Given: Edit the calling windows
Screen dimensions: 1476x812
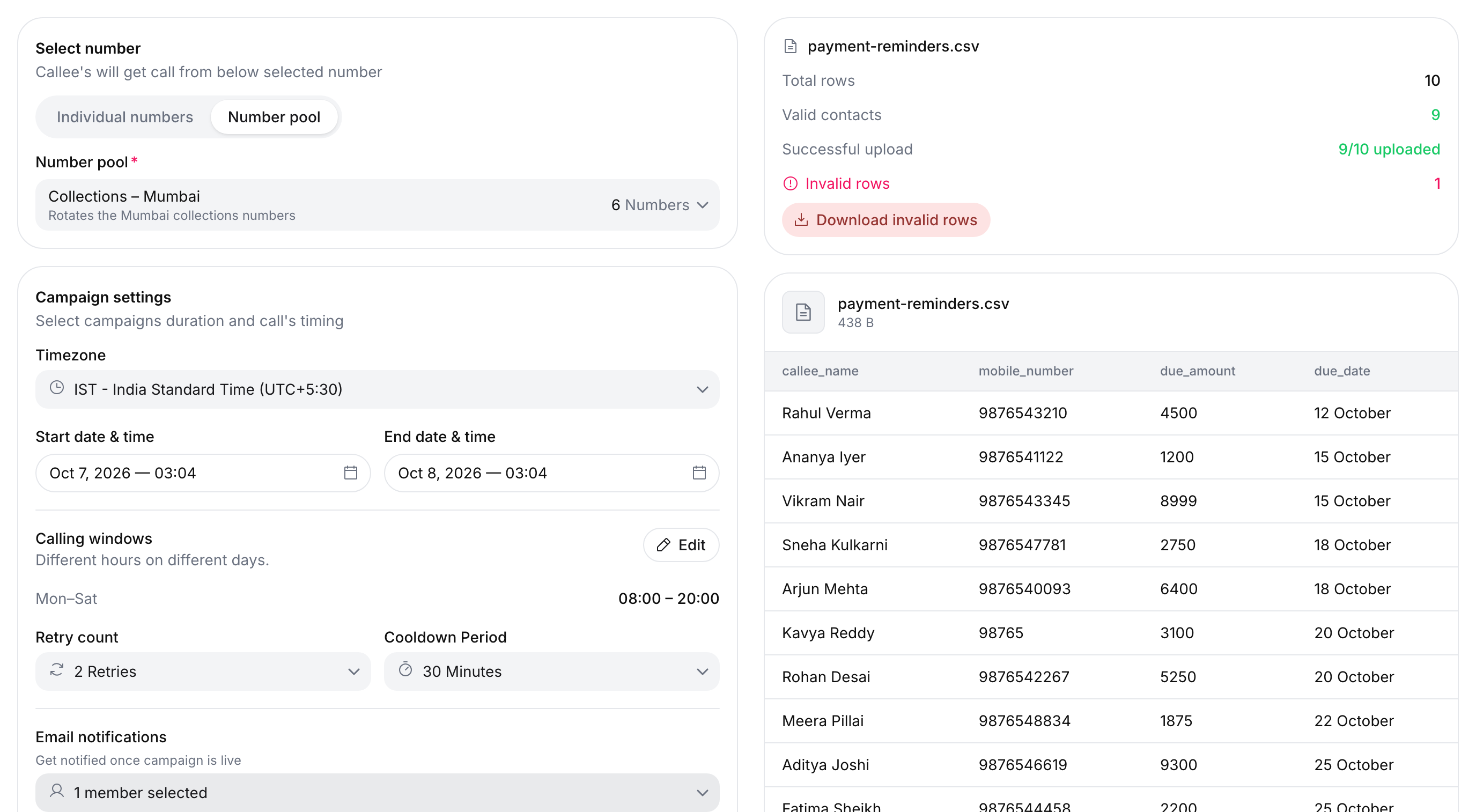Looking at the screenshot, I should pyautogui.click(x=681, y=545).
